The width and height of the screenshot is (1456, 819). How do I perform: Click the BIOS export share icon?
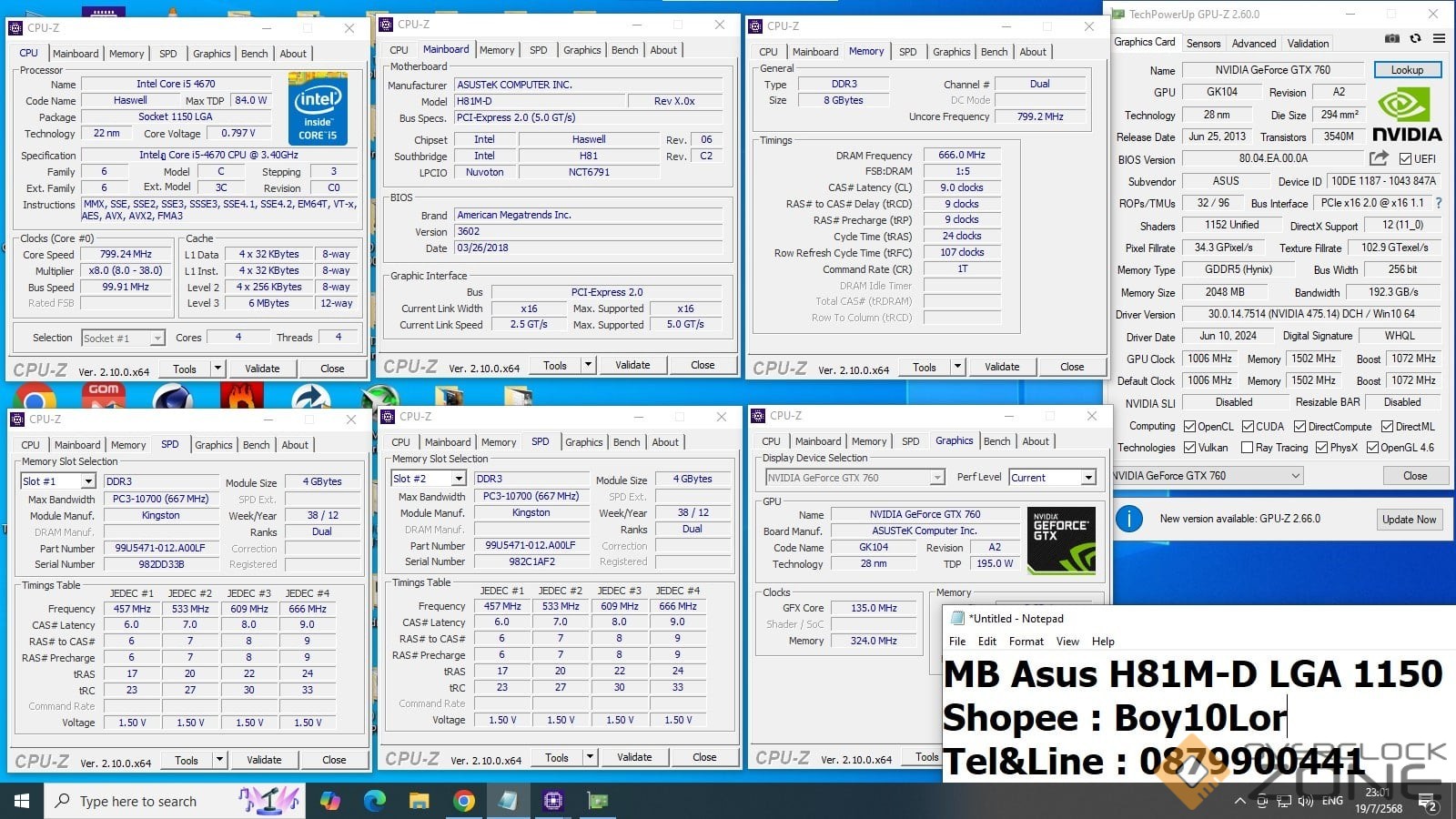[x=1379, y=158]
